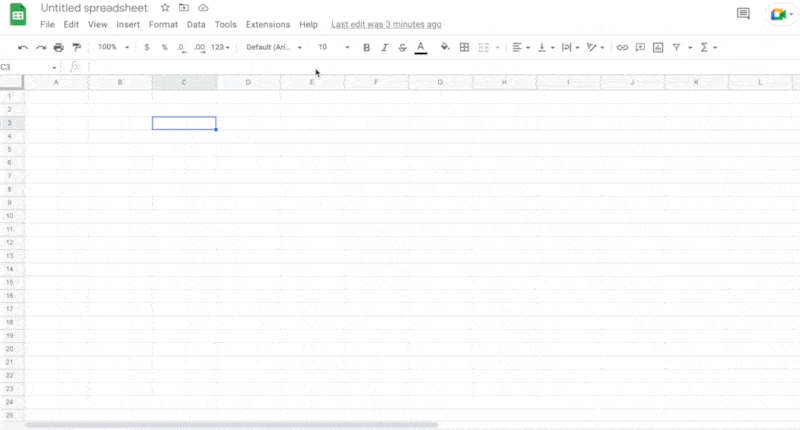Click the select-all corner box

tap(11, 82)
